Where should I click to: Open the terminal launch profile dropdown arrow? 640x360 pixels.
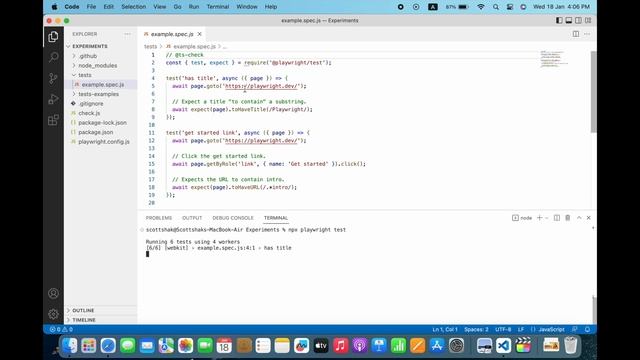(547, 218)
